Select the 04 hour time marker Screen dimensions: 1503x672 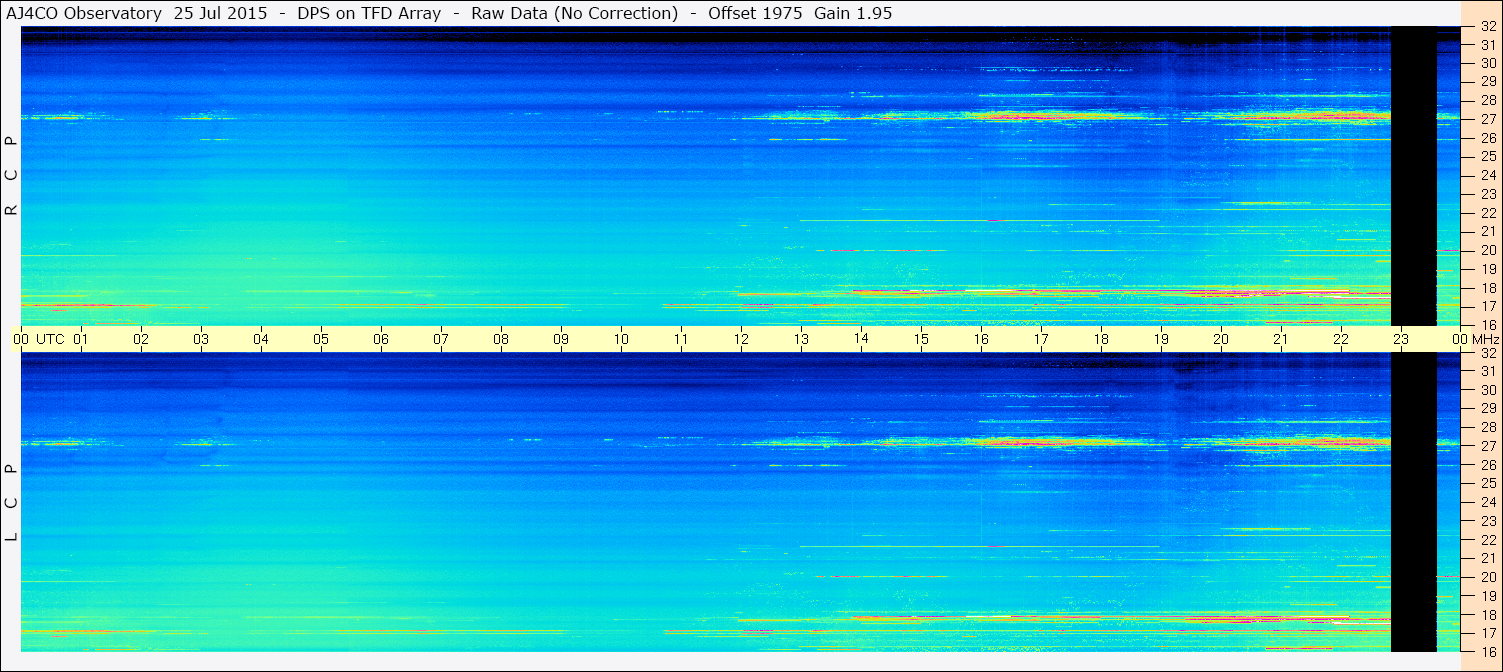coord(261,339)
